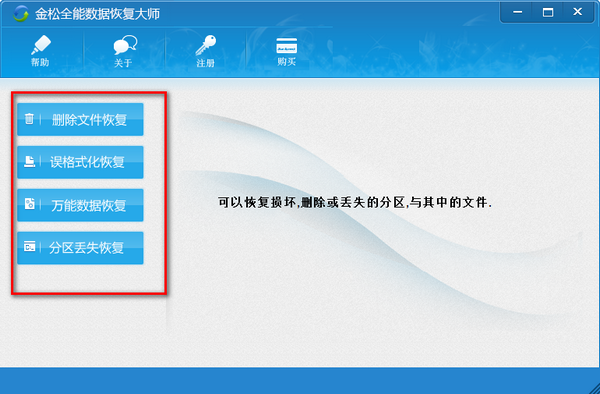Open the 注册 register key icon

pyautogui.click(x=206, y=51)
